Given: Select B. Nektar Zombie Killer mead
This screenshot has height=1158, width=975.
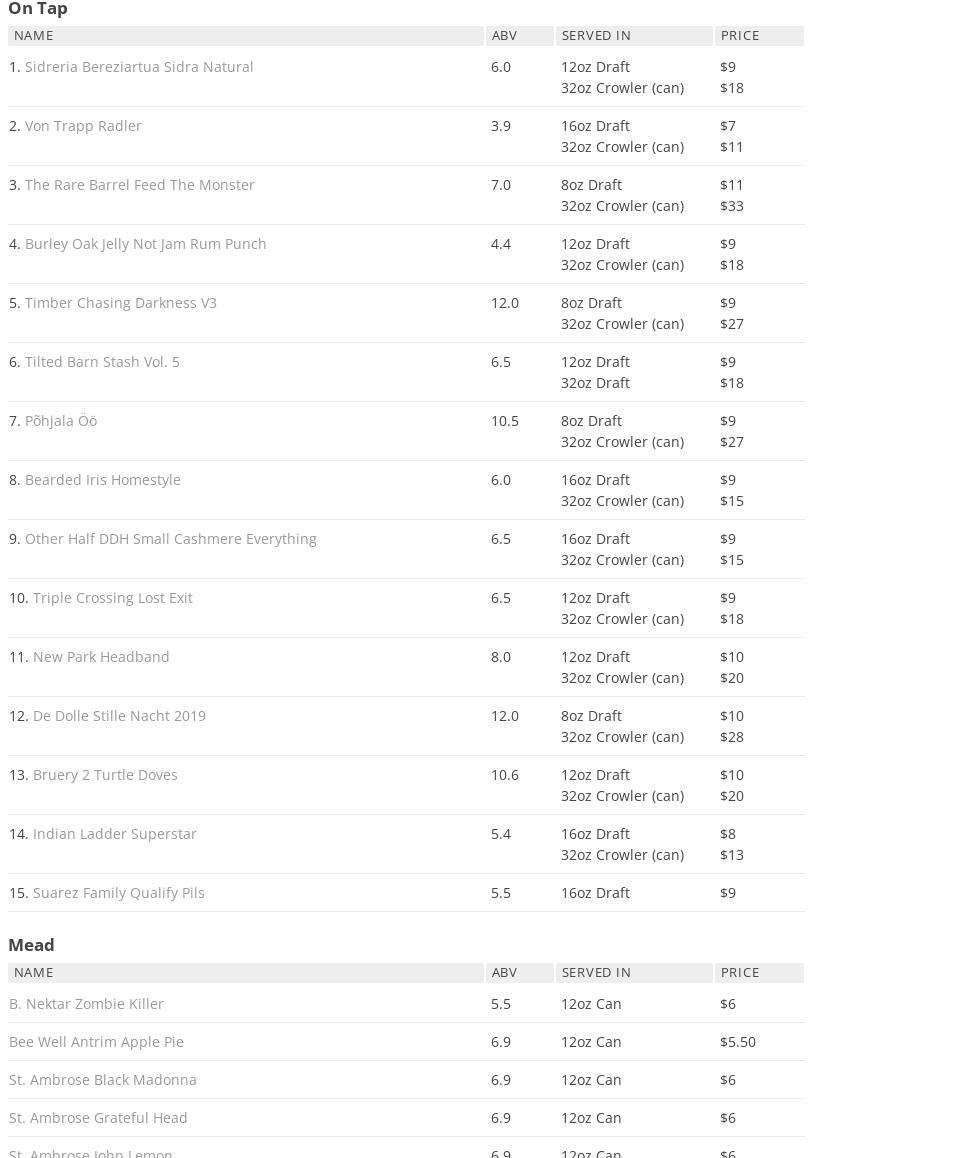Looking at the screenshot, I should coord(86,1004).
